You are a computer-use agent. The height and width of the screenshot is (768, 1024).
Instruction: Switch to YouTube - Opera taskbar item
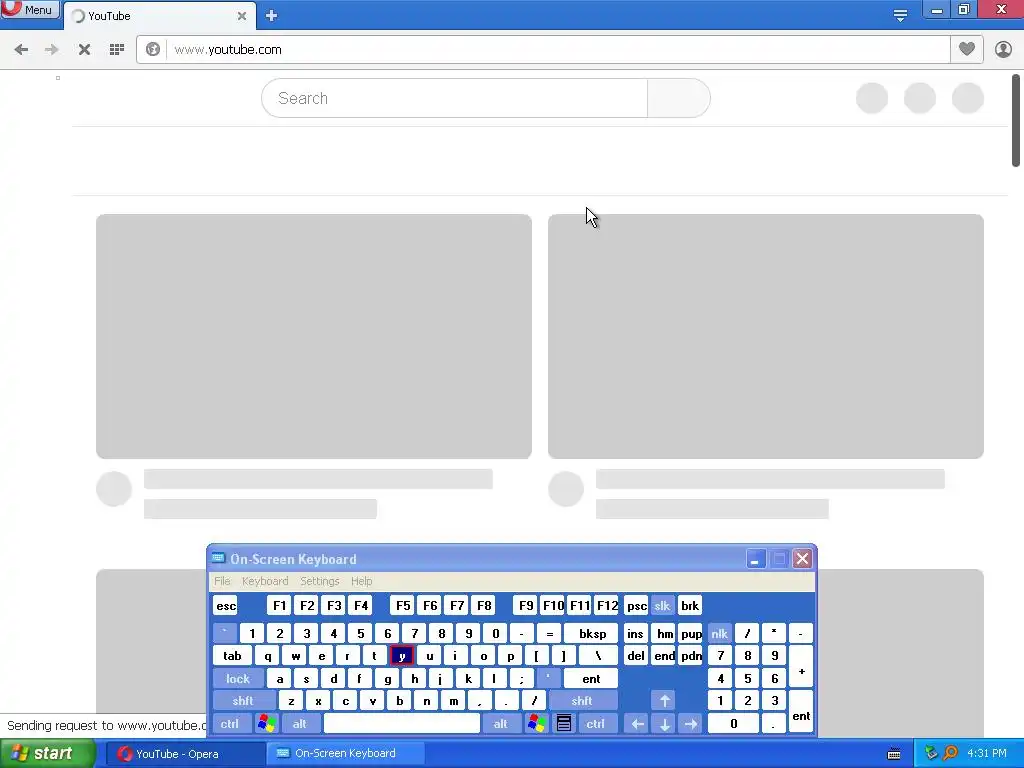(184, 754)
